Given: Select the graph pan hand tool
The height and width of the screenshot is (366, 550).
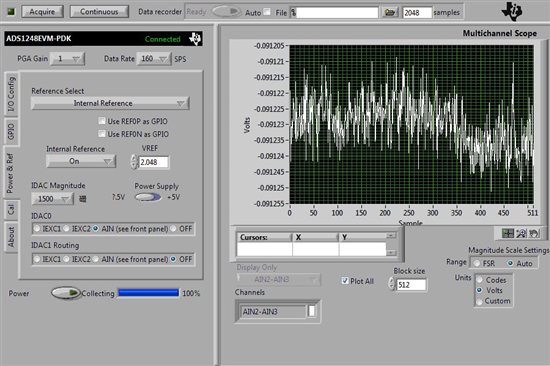Looking at the screenshot, I should click(534, 233).
